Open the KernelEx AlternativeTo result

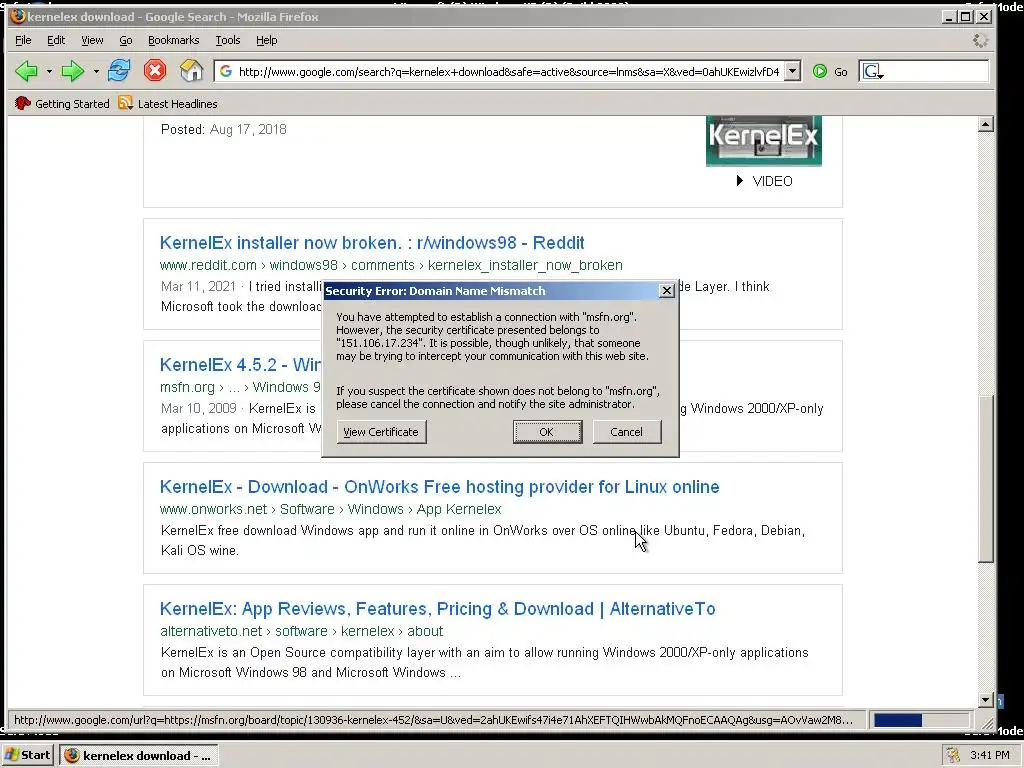point(438,609)
